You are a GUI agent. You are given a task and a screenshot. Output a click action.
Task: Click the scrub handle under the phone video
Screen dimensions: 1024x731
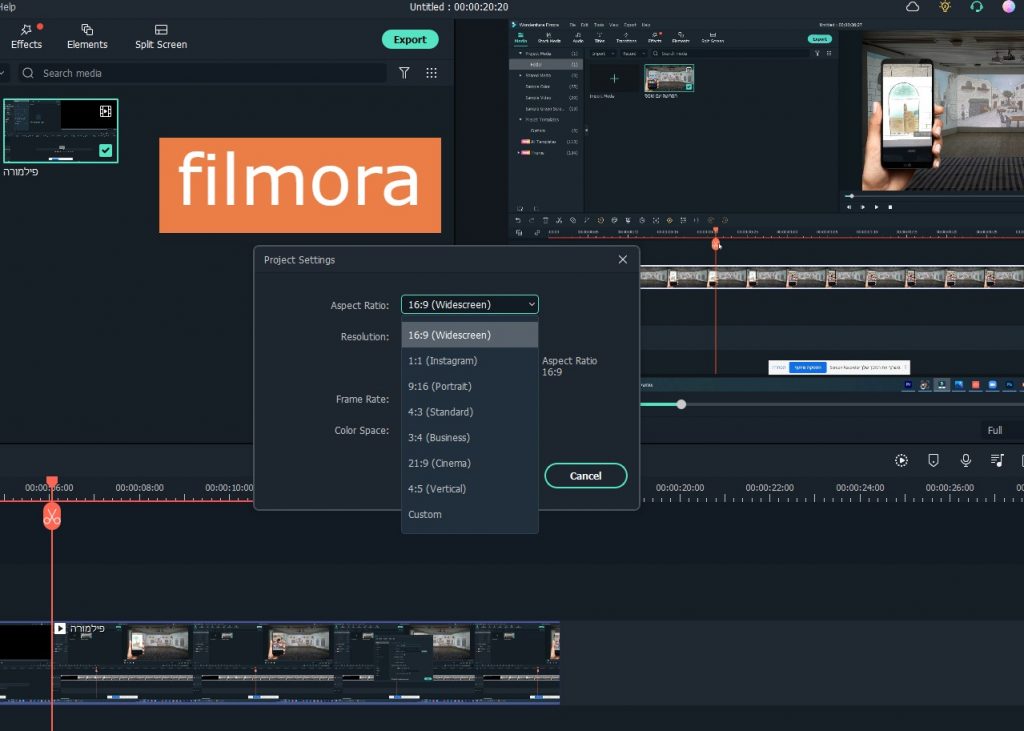[x=850, y=196]
